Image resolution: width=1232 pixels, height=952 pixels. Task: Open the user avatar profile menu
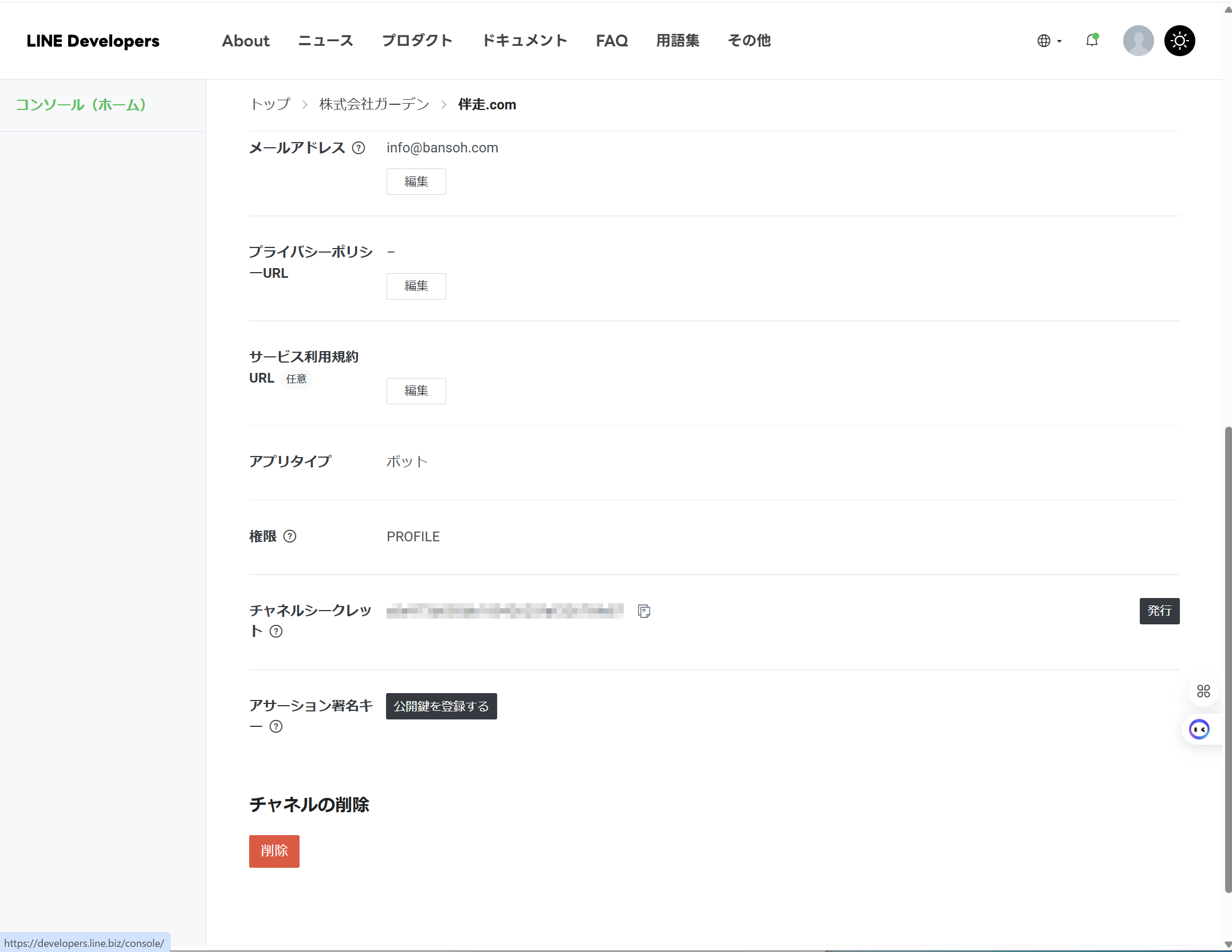click(1138, 41)
